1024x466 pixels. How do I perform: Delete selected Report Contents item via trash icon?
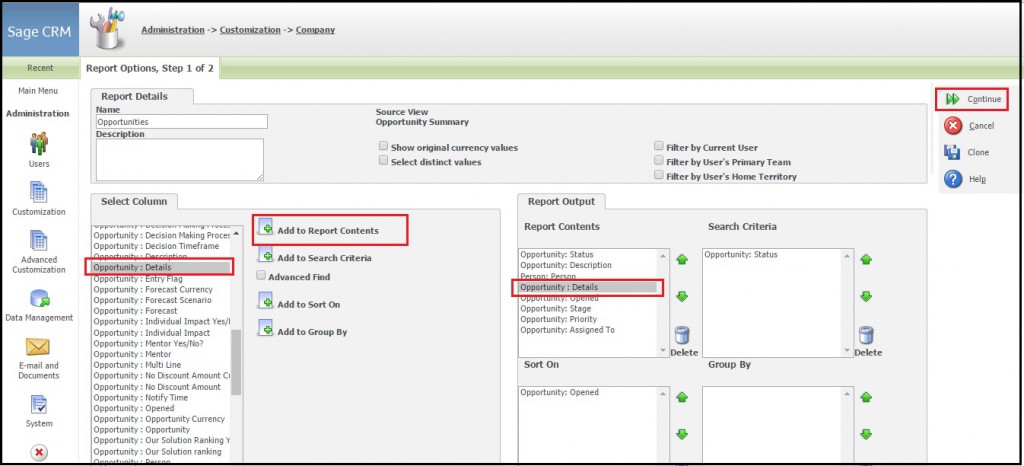[x=682, y=335]
